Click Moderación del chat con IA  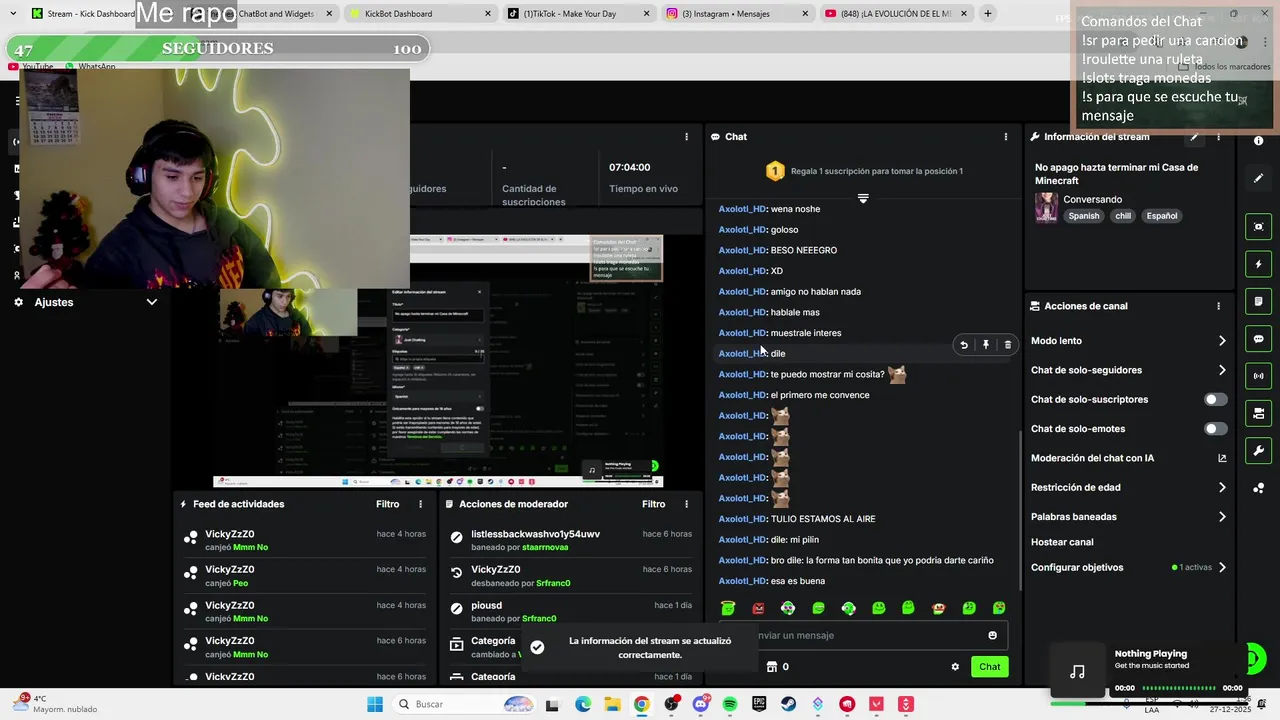(1092, 458)
